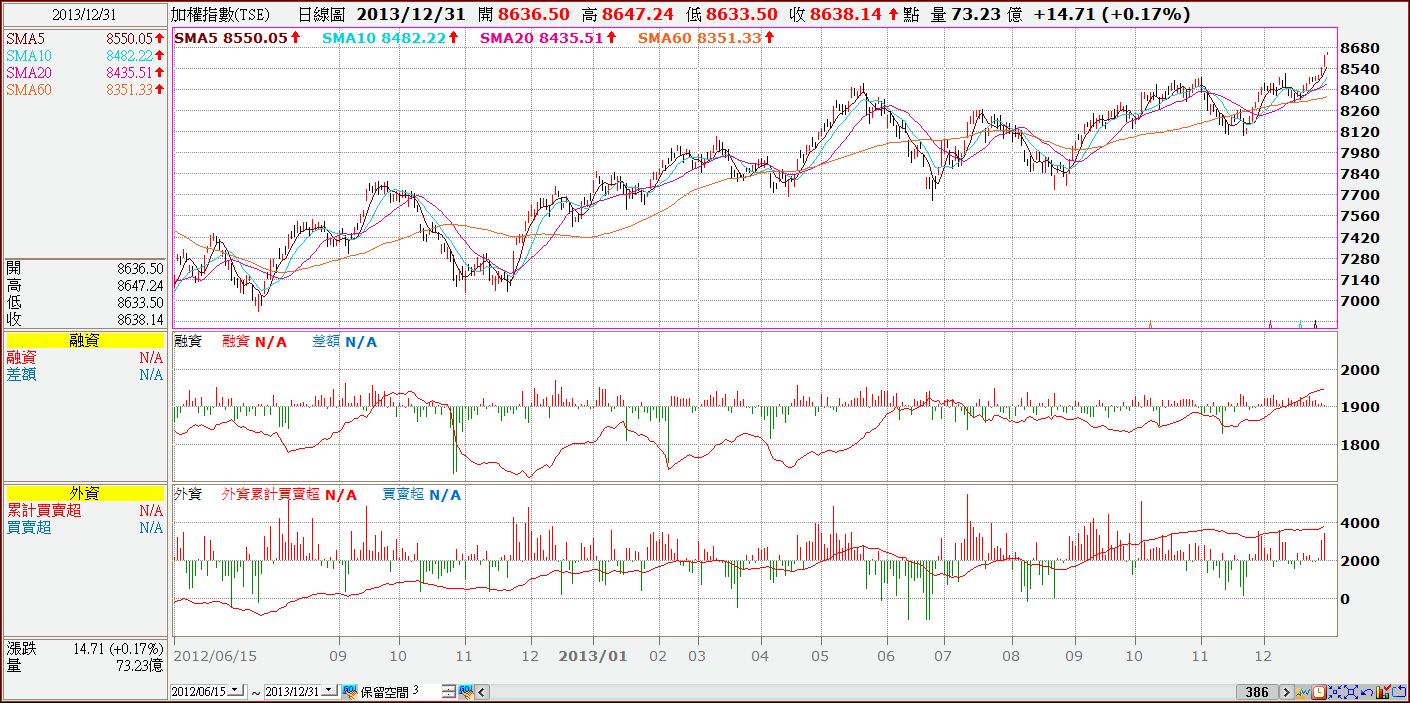Screen dimensions: 1410x703
Task: Click the orange line-chart indicator icon
Action: 1303,692
